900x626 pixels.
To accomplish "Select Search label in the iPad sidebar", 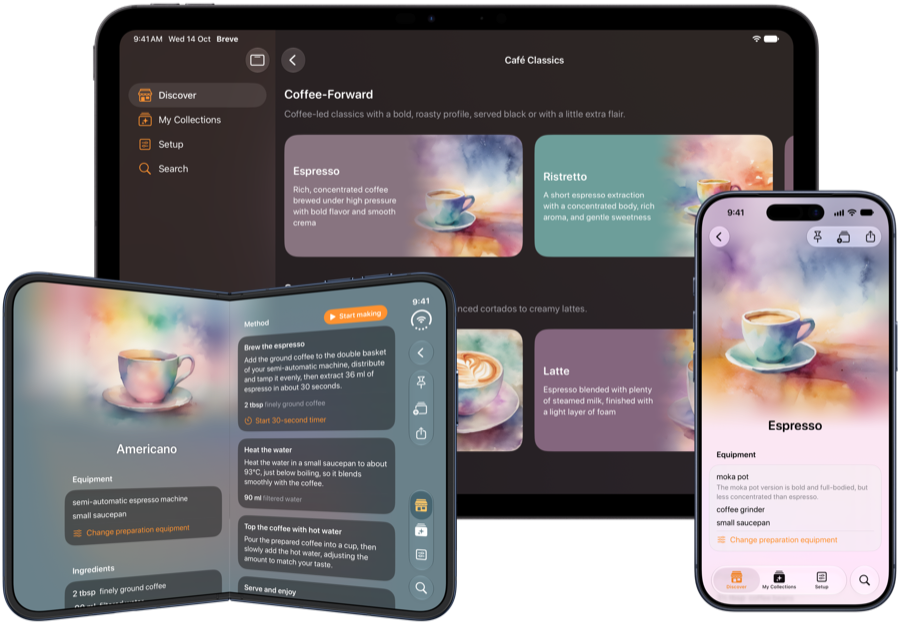I will [x=173, y=169].
